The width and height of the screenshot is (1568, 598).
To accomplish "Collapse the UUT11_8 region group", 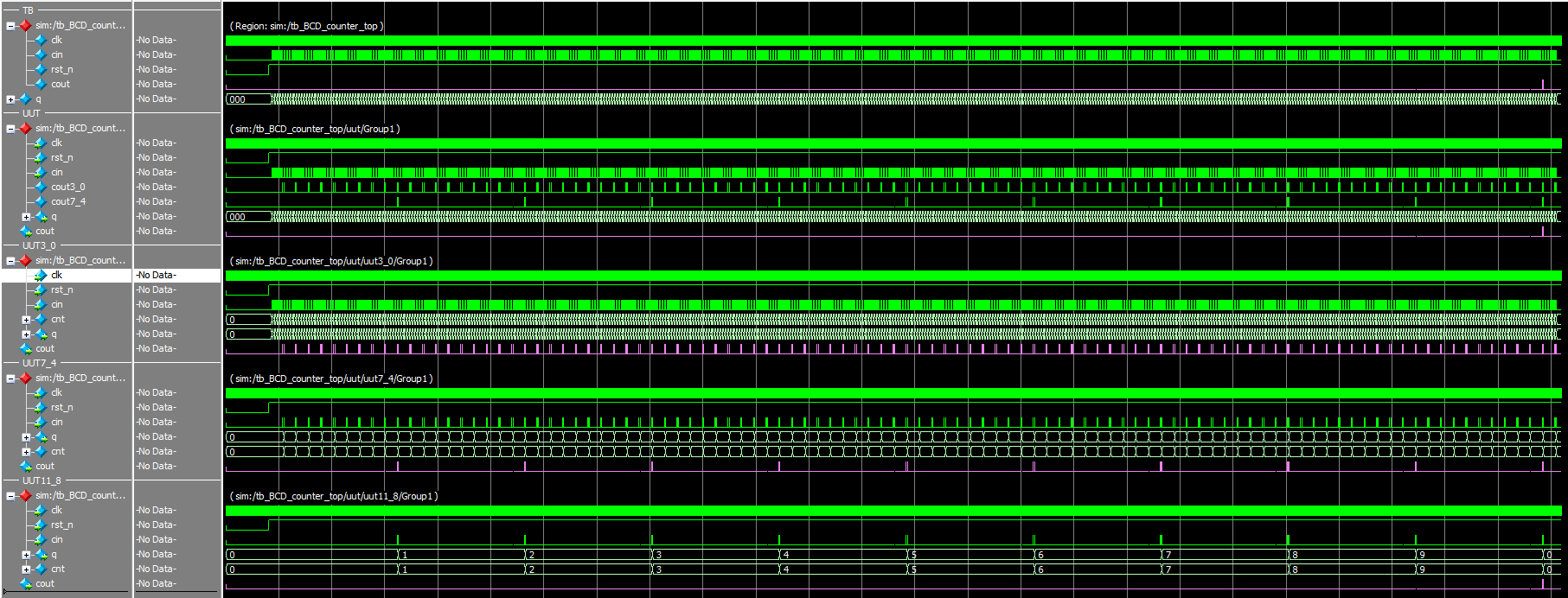I will (10, 496).
